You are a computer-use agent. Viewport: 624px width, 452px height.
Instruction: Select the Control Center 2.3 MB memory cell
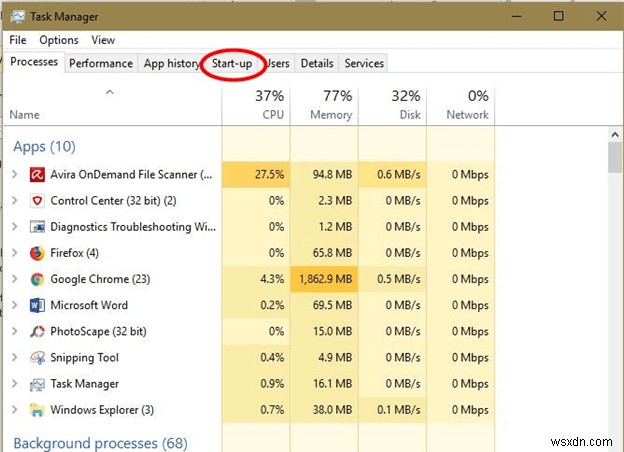tap(324, 201)
